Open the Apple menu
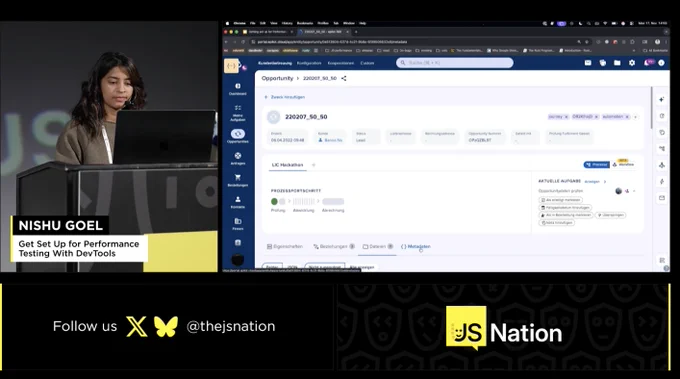This screenshot has height=379, width=680. (x=227, y=23)
